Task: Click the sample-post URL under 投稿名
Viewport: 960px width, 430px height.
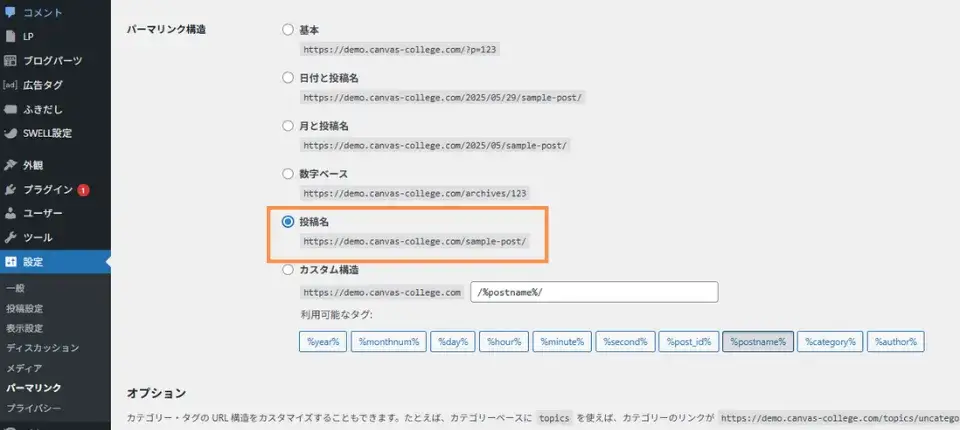Action: tap(414, 241)
